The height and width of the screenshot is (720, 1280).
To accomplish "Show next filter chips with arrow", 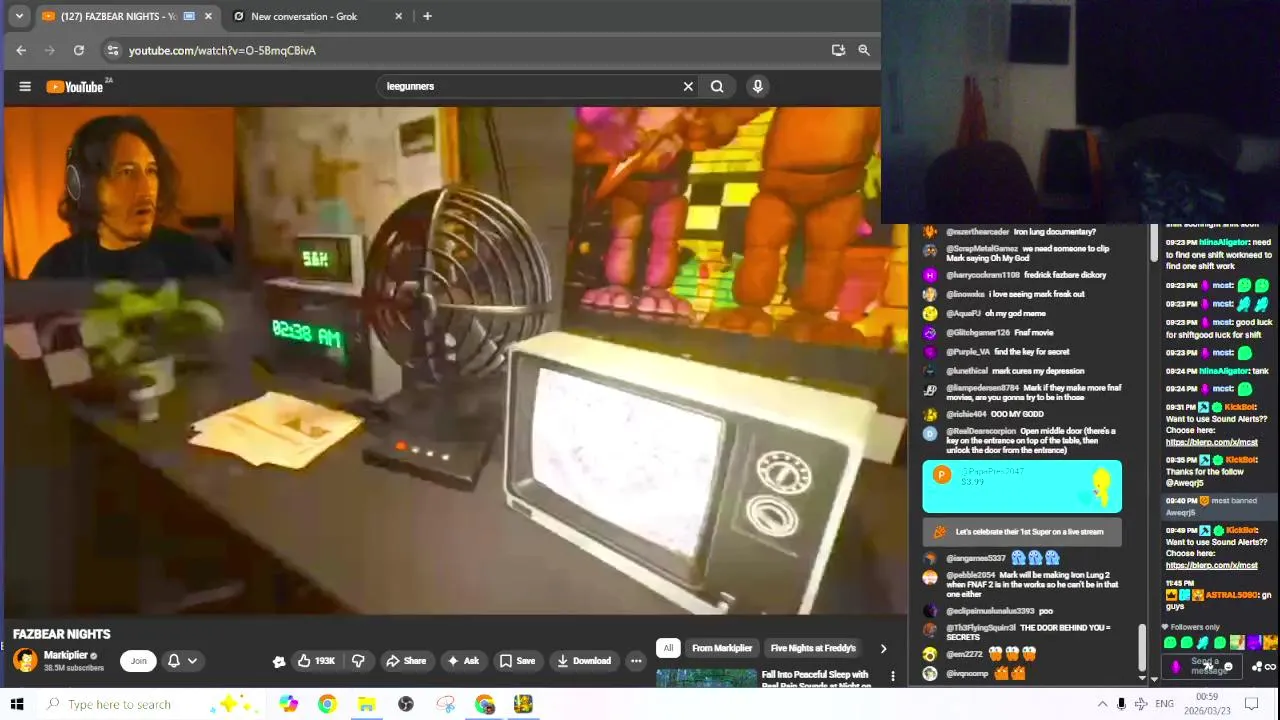I will (x=883, y=649).
